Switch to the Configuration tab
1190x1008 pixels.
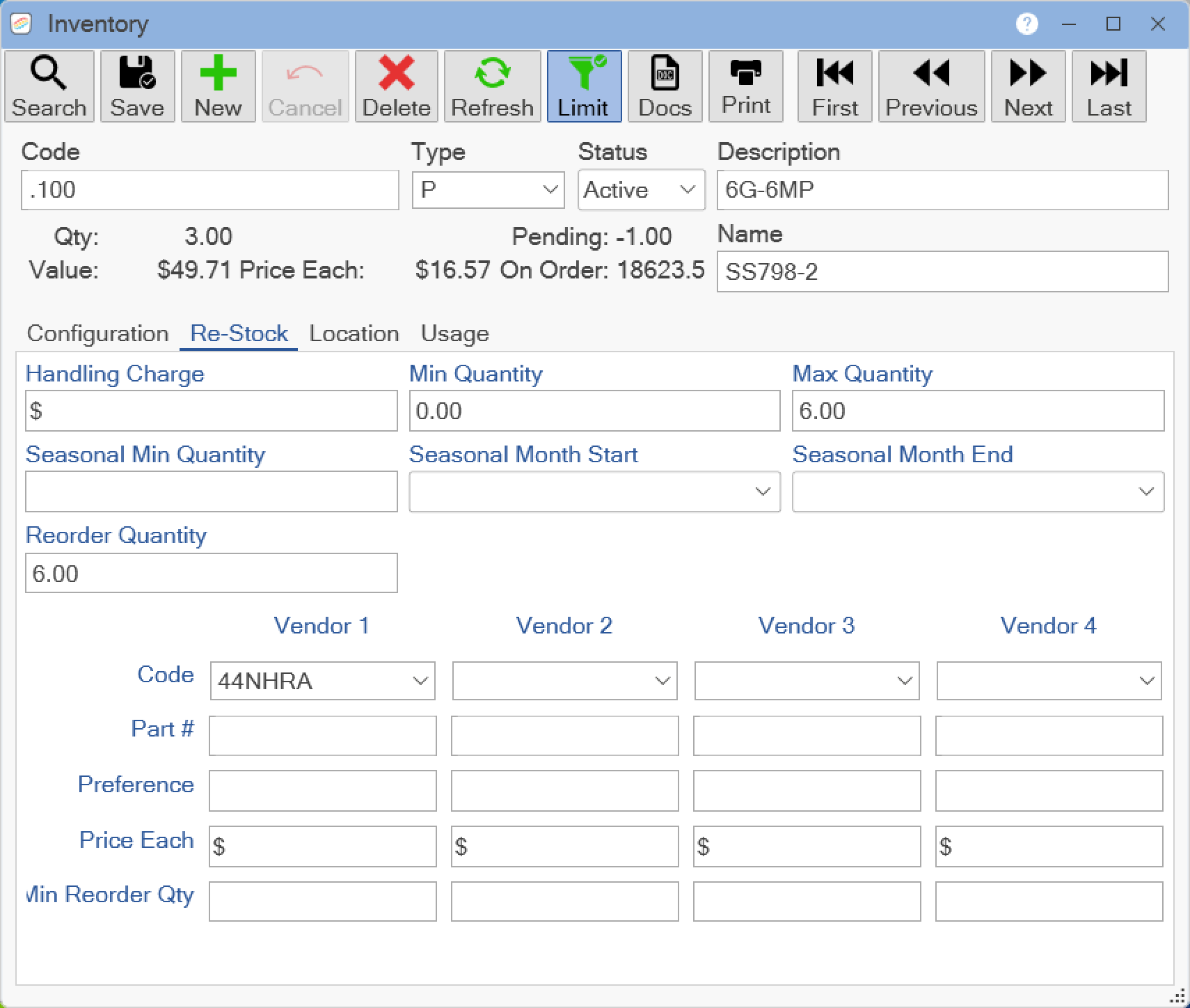tap(97, 333)
